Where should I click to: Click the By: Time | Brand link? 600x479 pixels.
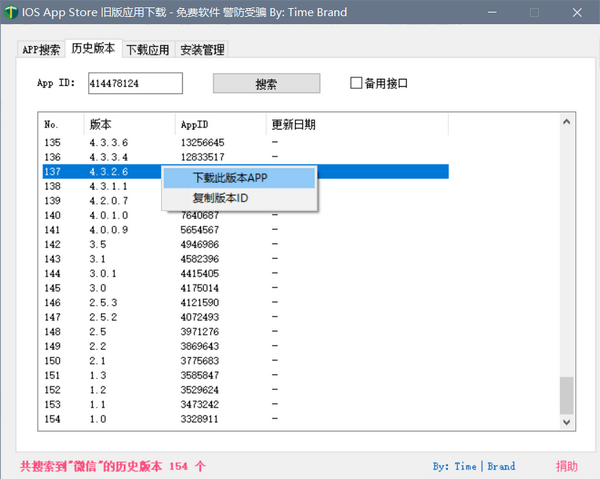(x=474, y=466)
